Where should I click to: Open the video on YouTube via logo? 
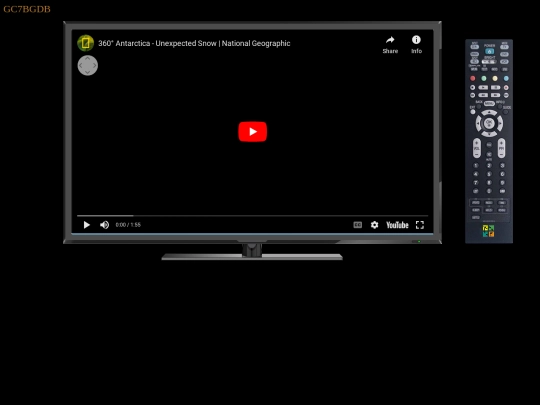(397, 225)
